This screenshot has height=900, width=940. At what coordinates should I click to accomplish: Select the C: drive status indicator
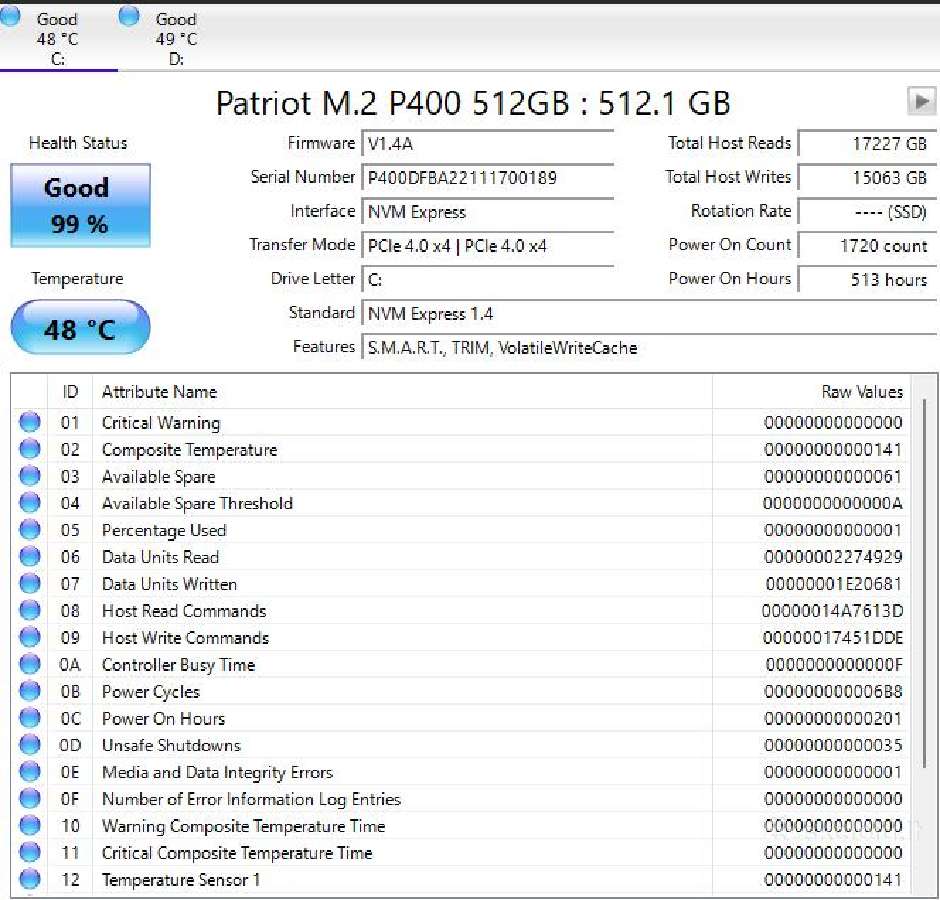(10, 16)
